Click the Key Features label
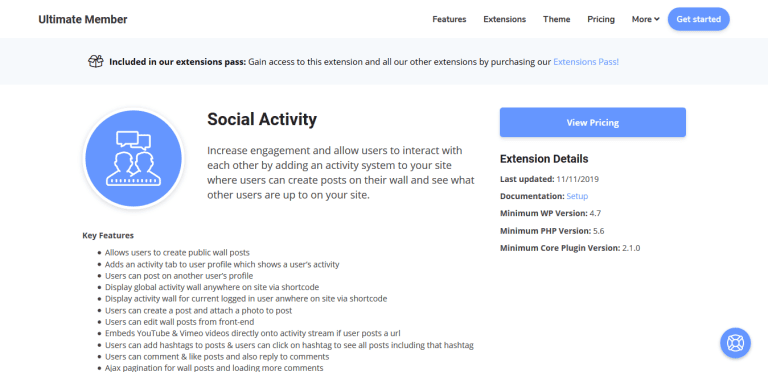The image size is (768, 372). pyautogui.click(x=108, y=235)
